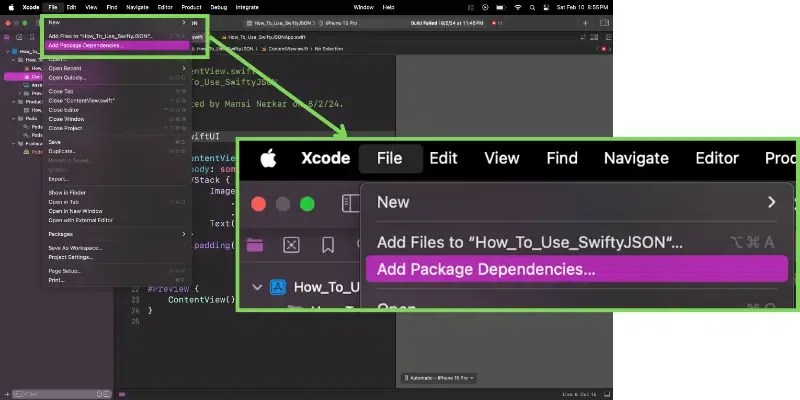Screen dimensions: 800x400
Task: Click the editor options icon in tab bar
Action: coord(594,37)
